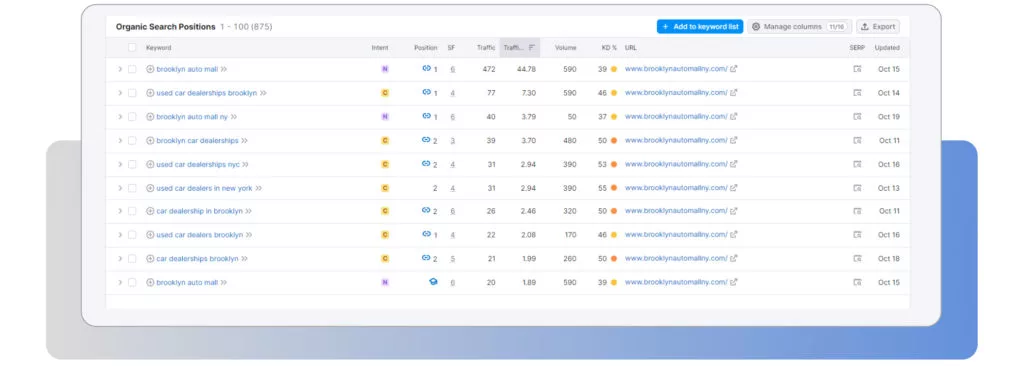Click the orange KD dot in 'used car dealerships nyc' row

click(x=614, y=164)
